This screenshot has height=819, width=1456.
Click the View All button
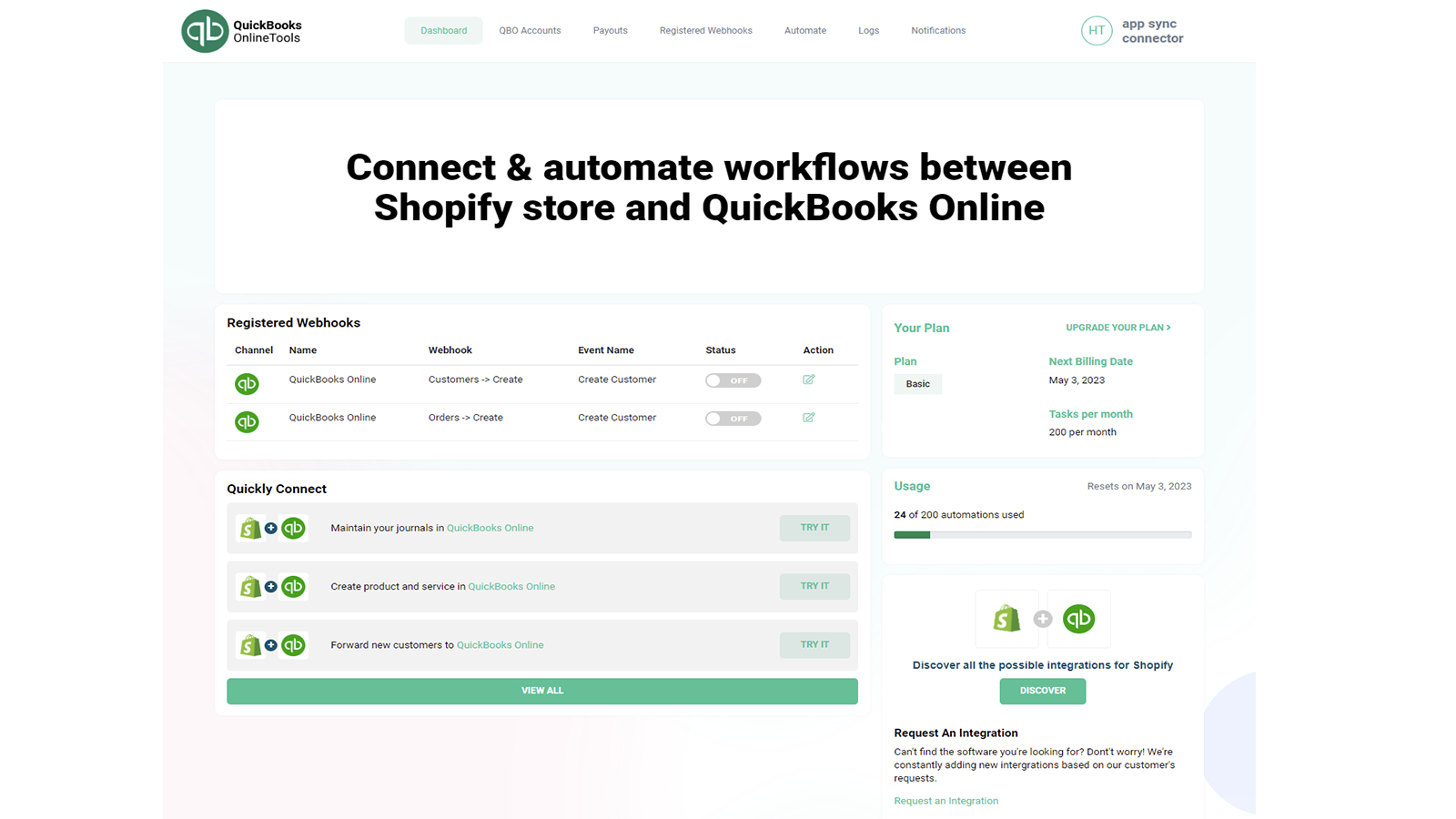tap(542, 691)
